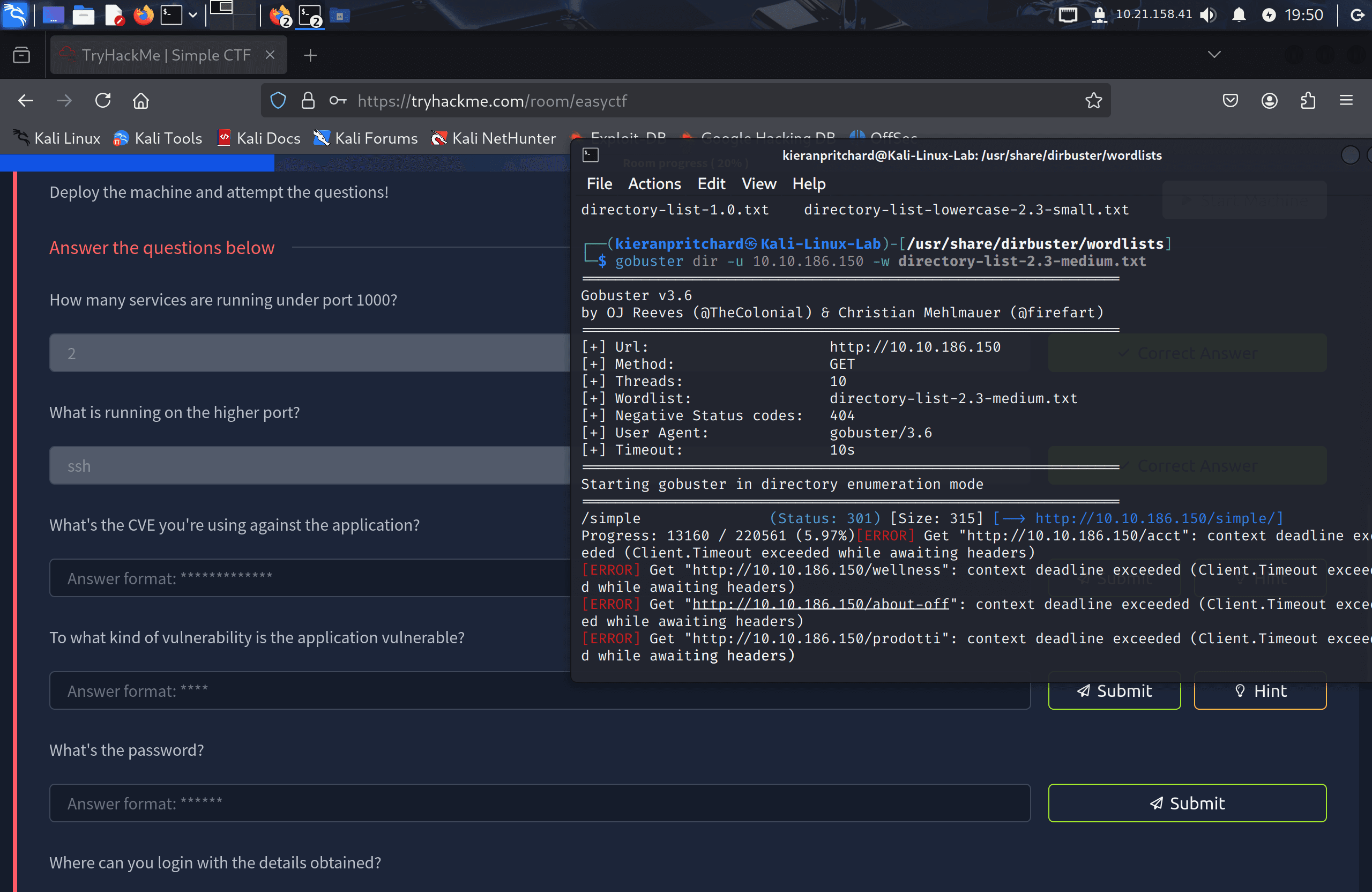This screenshot has height=892, width=1372.
Task: Click the image folder taskbar item
Action: click(340, 16)
